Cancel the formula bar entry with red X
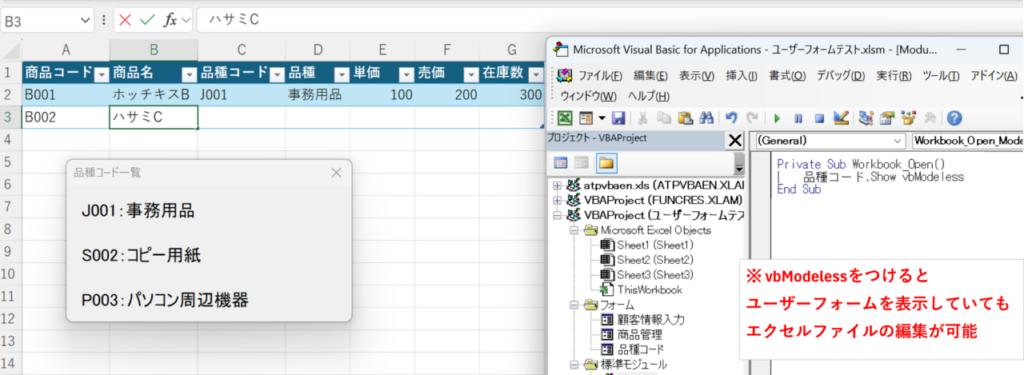Viewport: 1024px width, 375px height. coord(125,20)
